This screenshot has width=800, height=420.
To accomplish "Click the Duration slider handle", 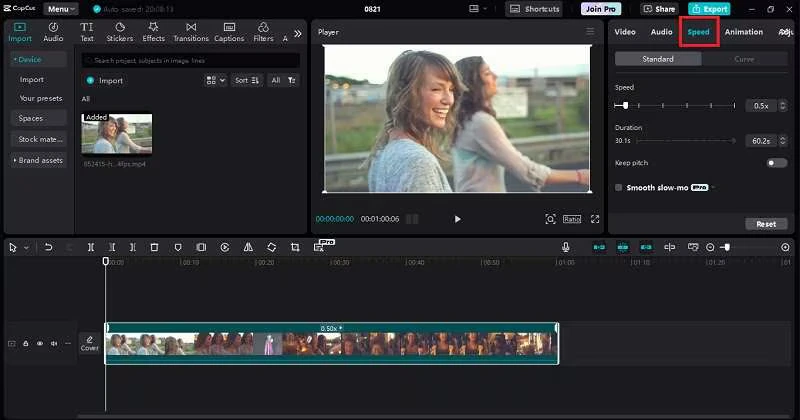I will point(734,141).
